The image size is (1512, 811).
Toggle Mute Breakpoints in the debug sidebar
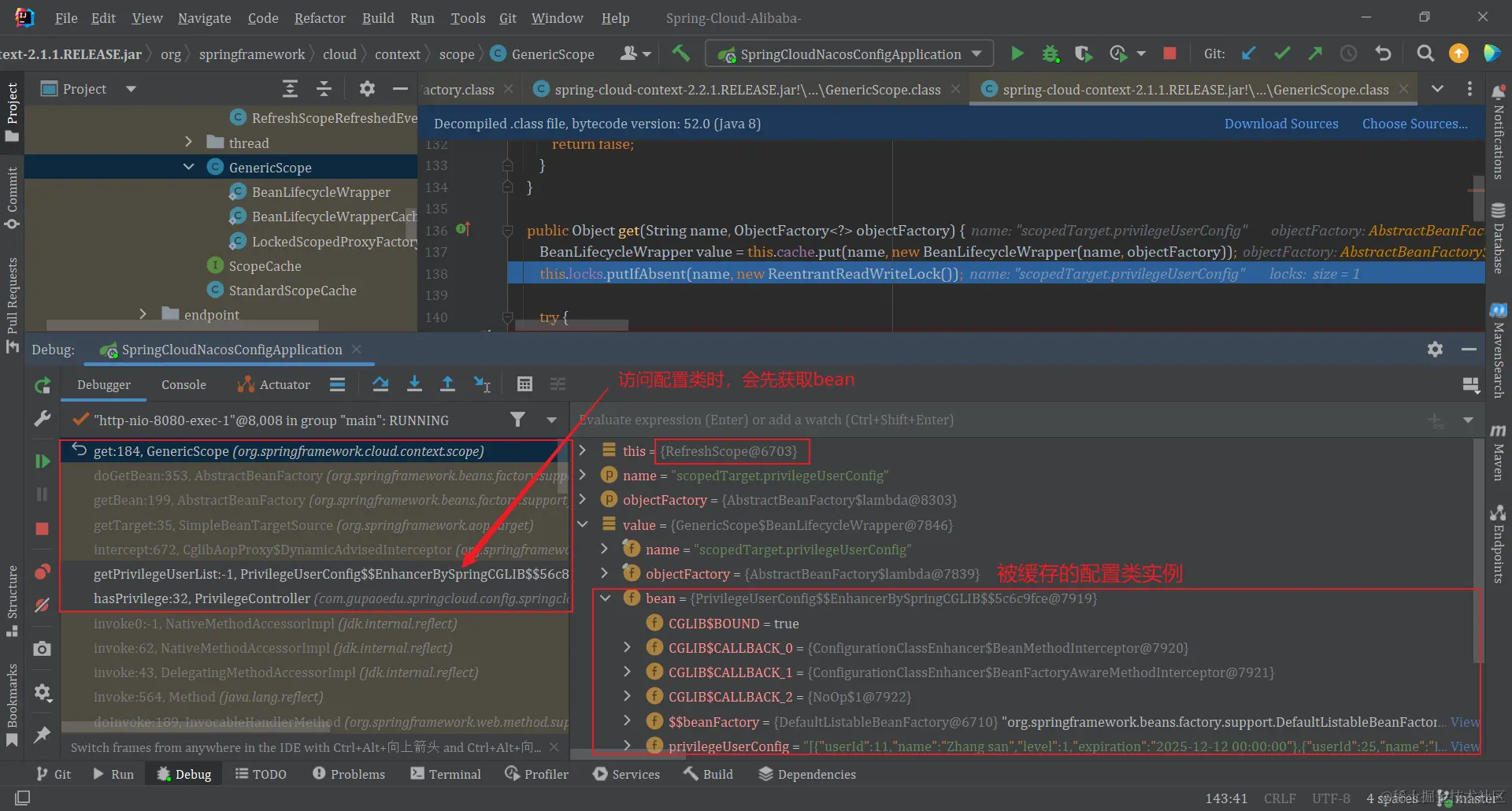click(43, 605)
